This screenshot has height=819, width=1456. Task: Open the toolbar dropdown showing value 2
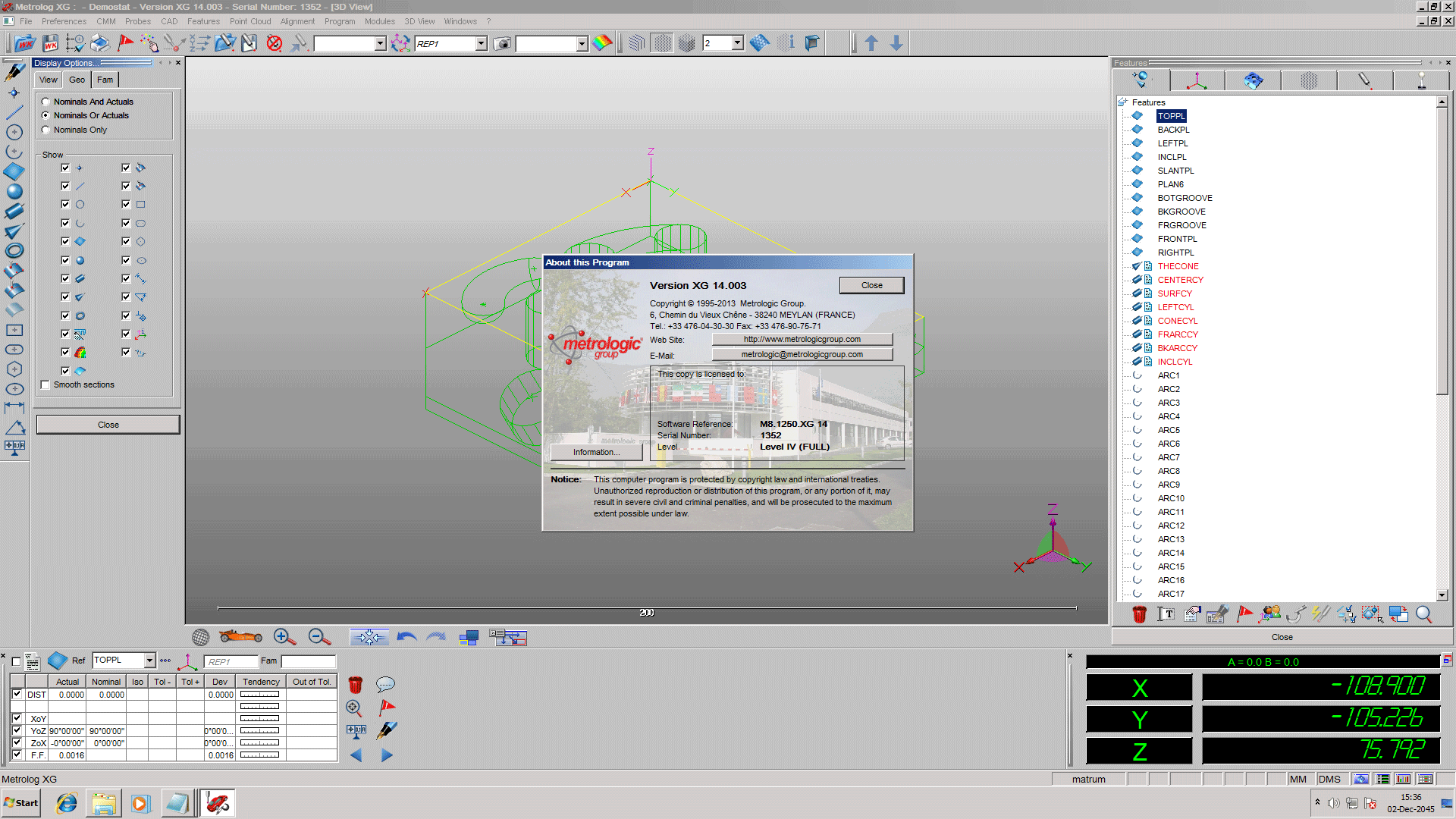point(737,44)
